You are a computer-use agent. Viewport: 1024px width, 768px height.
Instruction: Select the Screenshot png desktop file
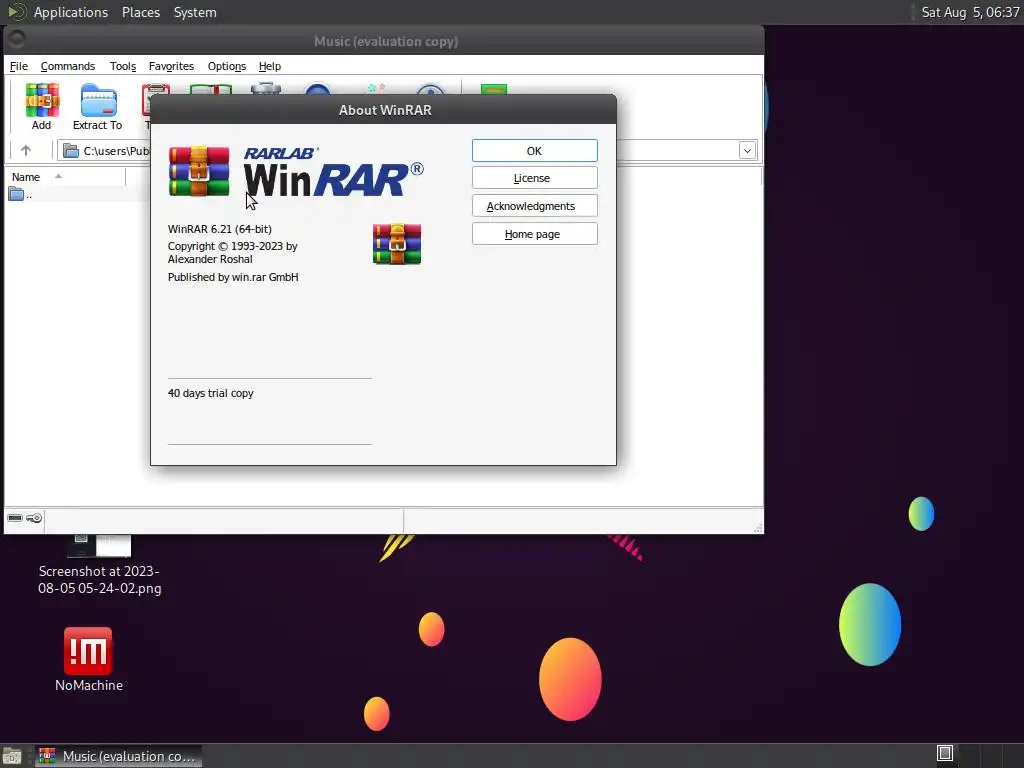99,566
